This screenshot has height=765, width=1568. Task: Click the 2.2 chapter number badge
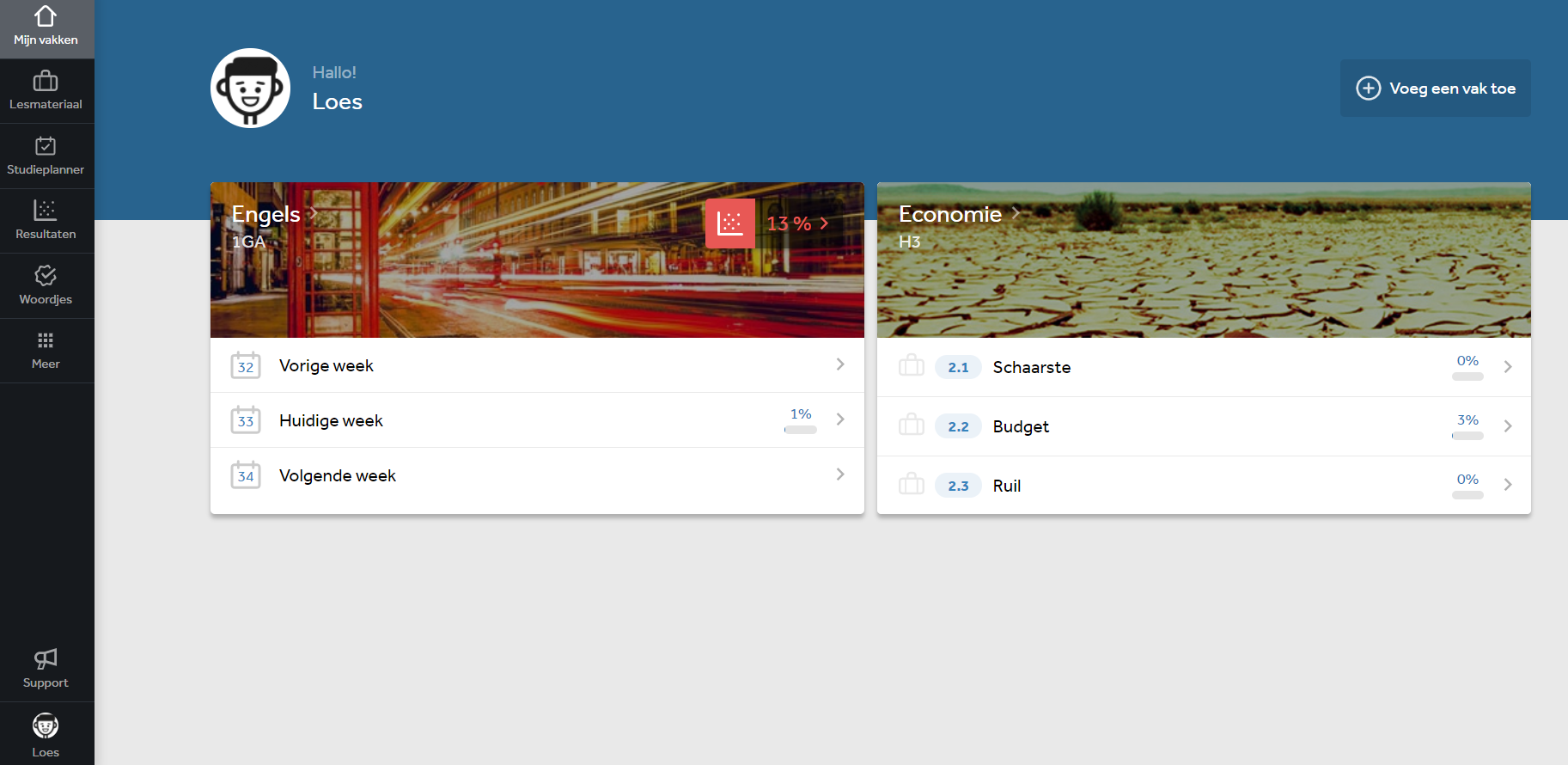click(958, 426)
